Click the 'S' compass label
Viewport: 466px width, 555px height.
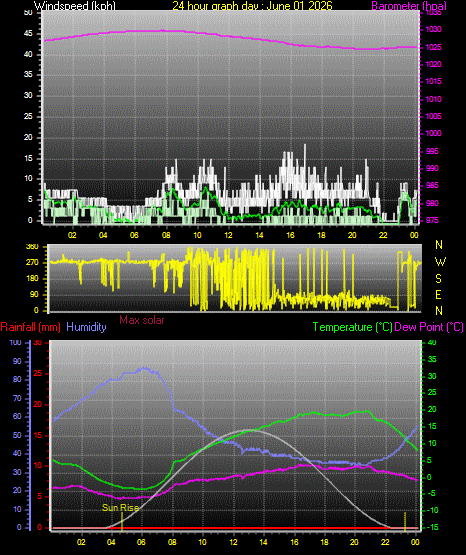[438, 279]
